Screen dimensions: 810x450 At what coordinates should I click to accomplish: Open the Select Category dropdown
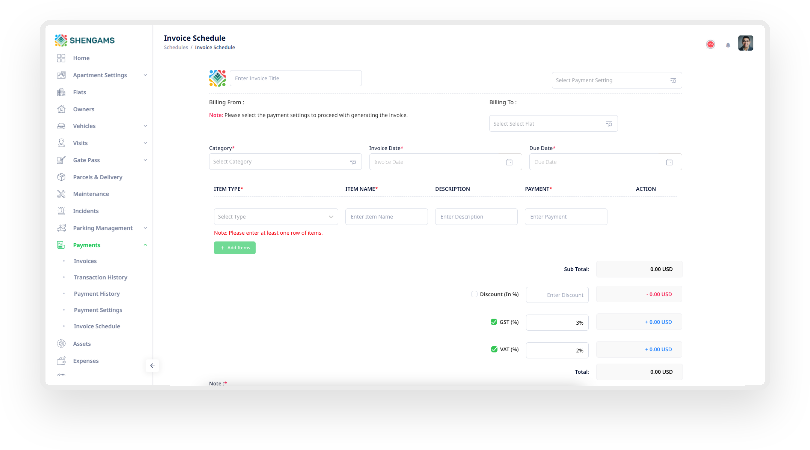(x=285, y=162)
